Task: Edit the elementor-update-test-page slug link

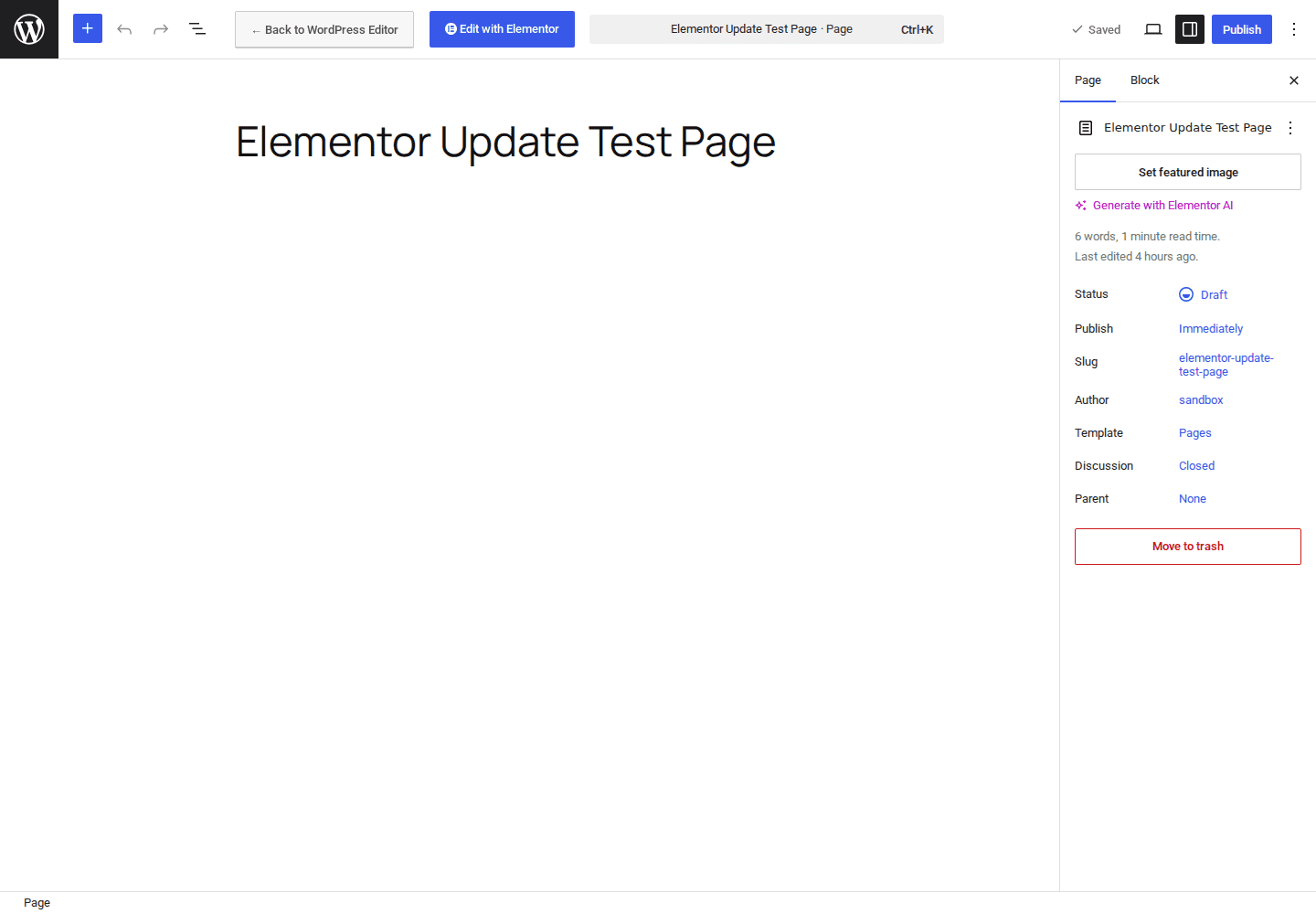Action: pos(1226,365)
